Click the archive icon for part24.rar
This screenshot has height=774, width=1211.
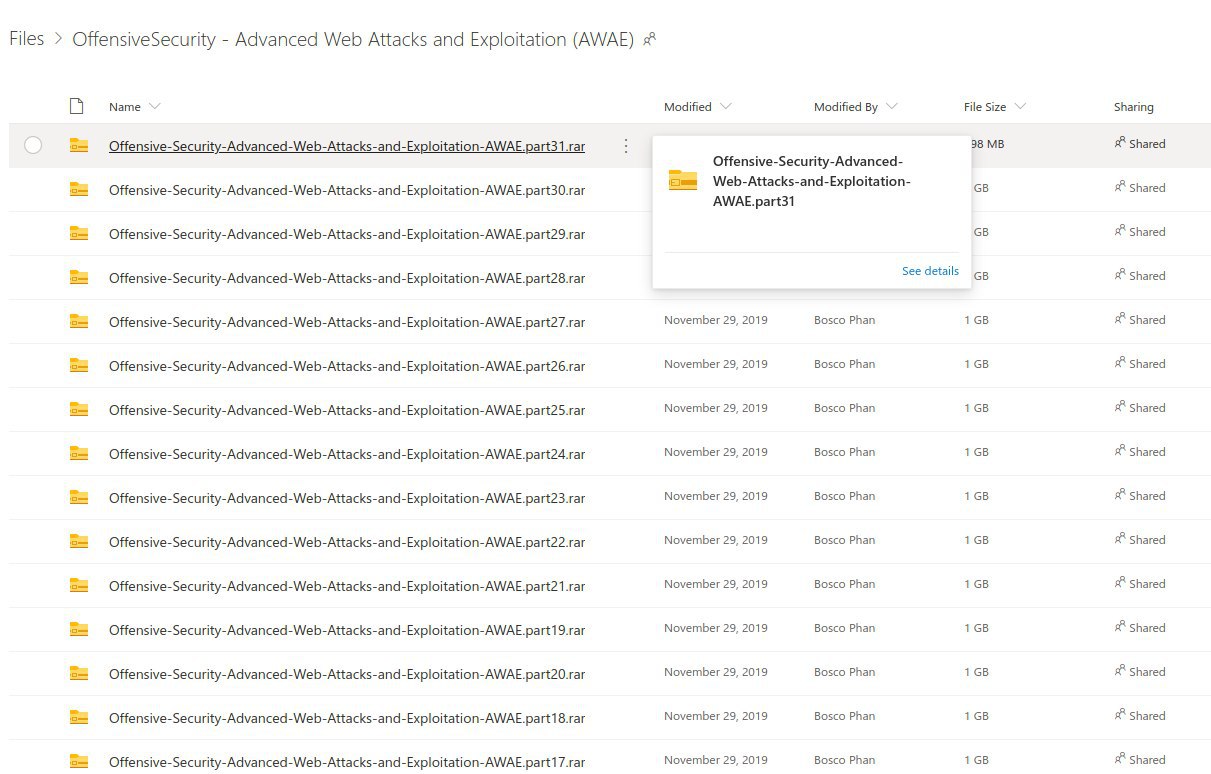(79, 453)
